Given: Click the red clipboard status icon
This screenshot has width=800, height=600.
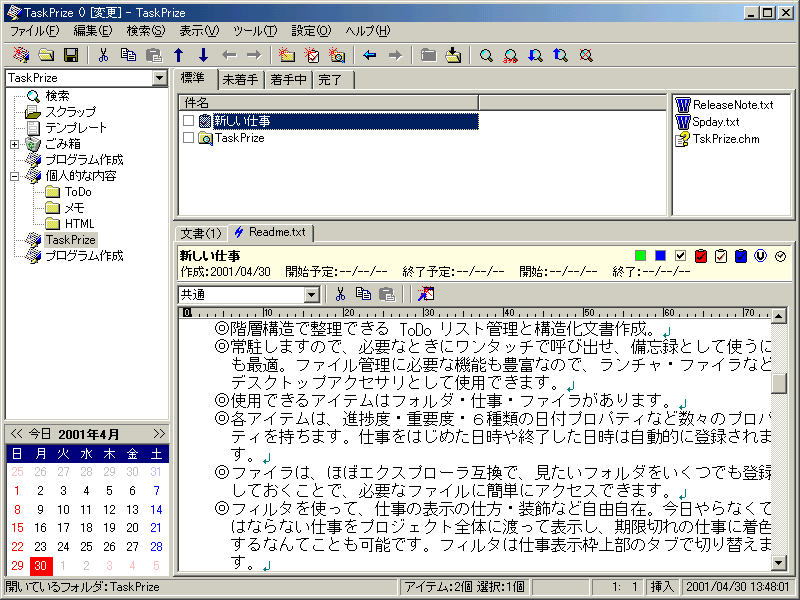Looking at the screenshot, I should 701,256.
